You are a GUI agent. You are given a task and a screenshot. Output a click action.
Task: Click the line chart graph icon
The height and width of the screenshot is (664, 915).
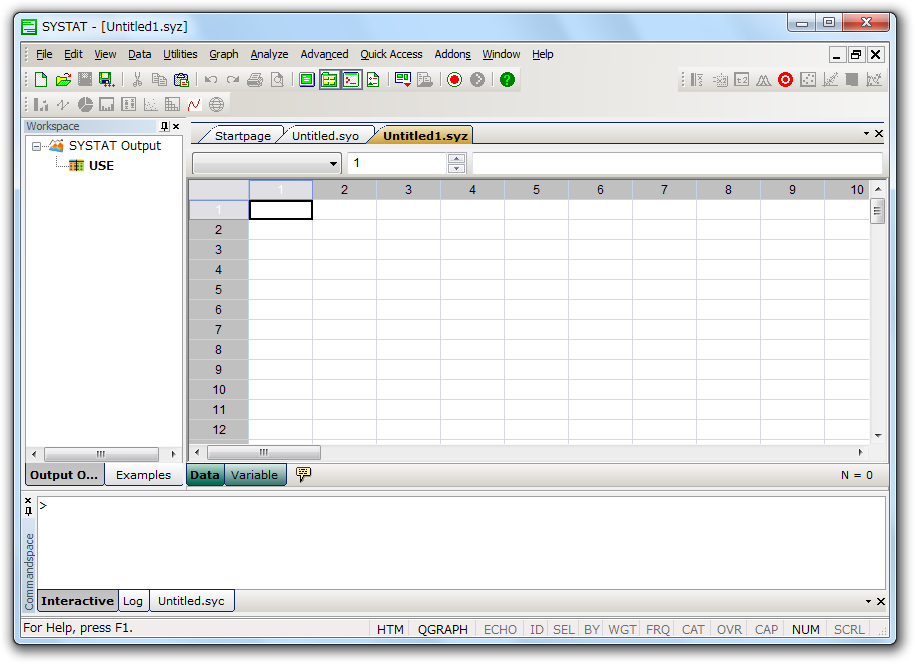tap(63, 104)
